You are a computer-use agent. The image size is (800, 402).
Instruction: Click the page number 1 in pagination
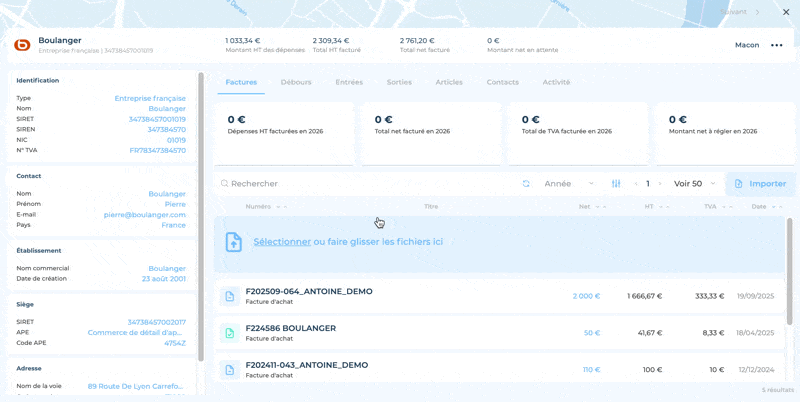648,184
